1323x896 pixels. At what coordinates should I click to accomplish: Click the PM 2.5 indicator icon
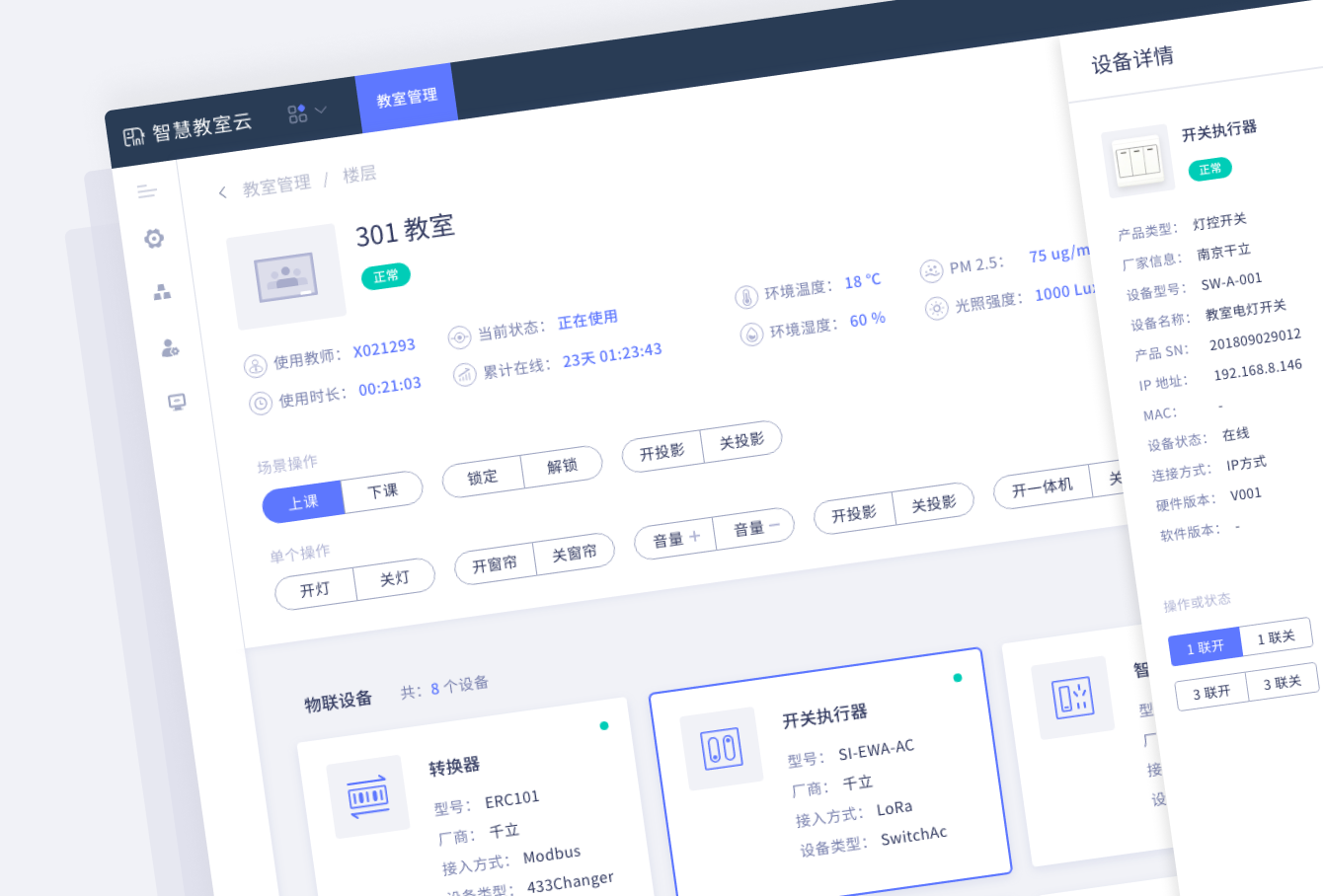tap(930, 270)
